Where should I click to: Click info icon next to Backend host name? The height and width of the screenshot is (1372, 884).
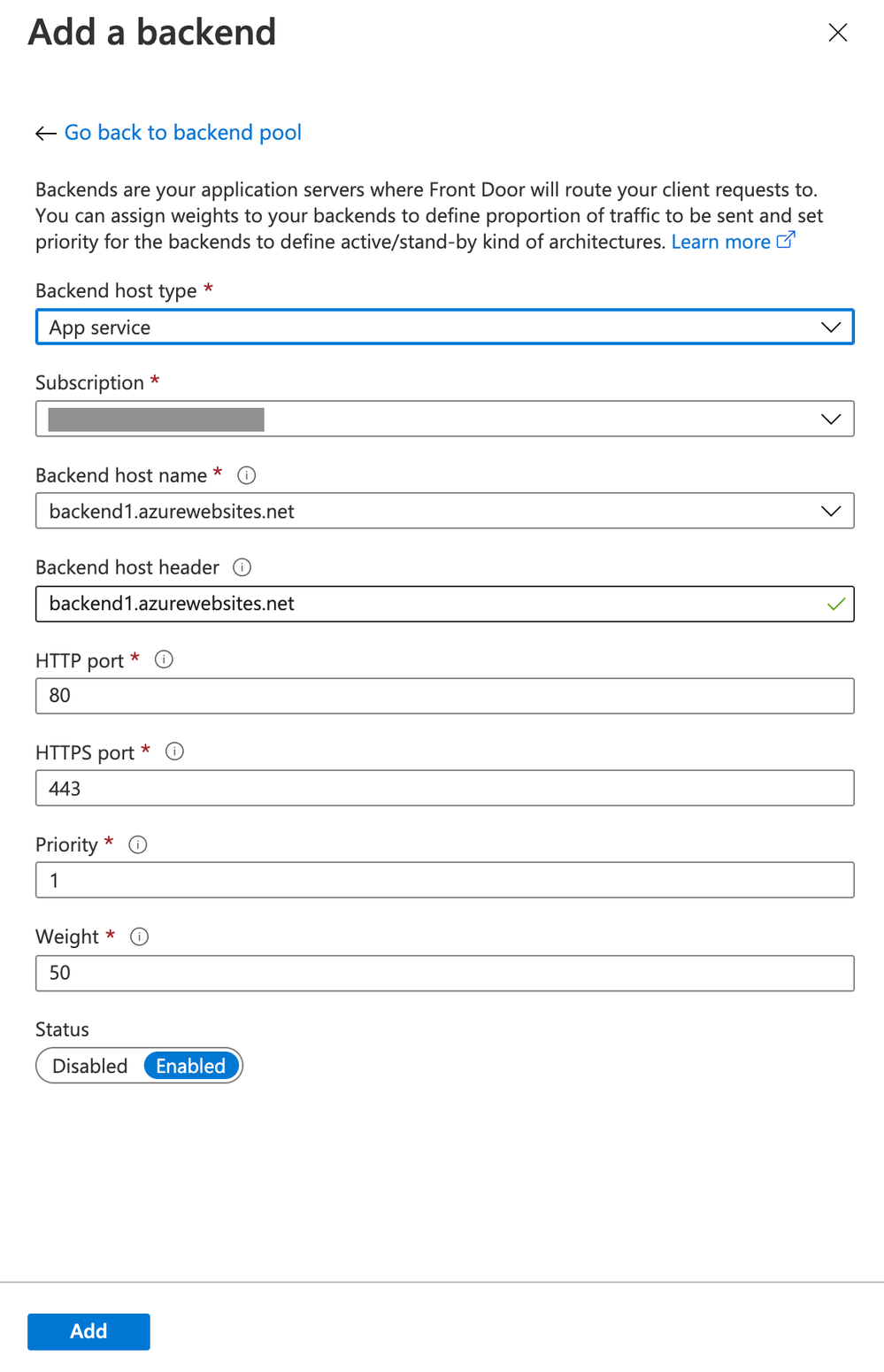[x=247, y=475]
